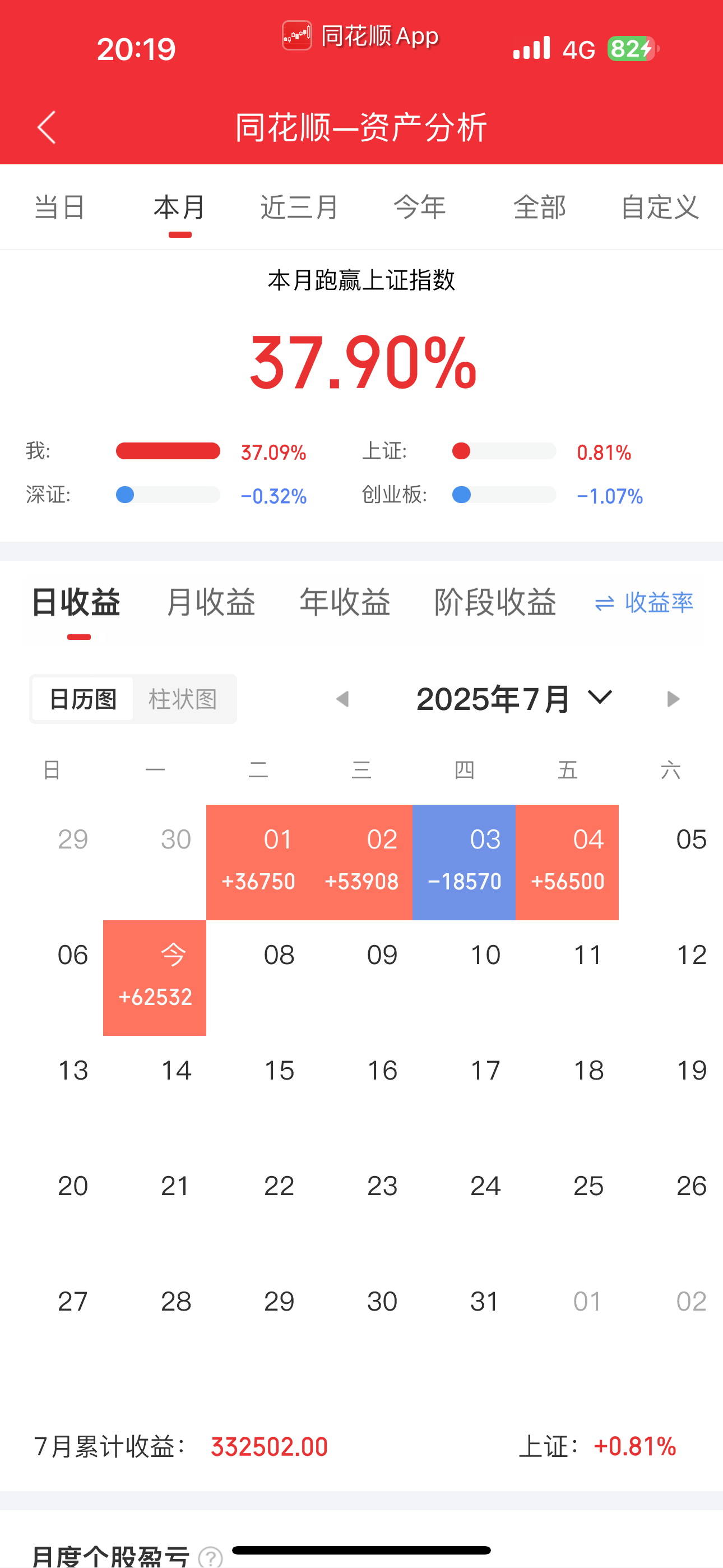Image resolution: width=723 pixels, height=1568 pixels.
Task: Switch to the 当日 tab
Action: click(x=59, y=207)
